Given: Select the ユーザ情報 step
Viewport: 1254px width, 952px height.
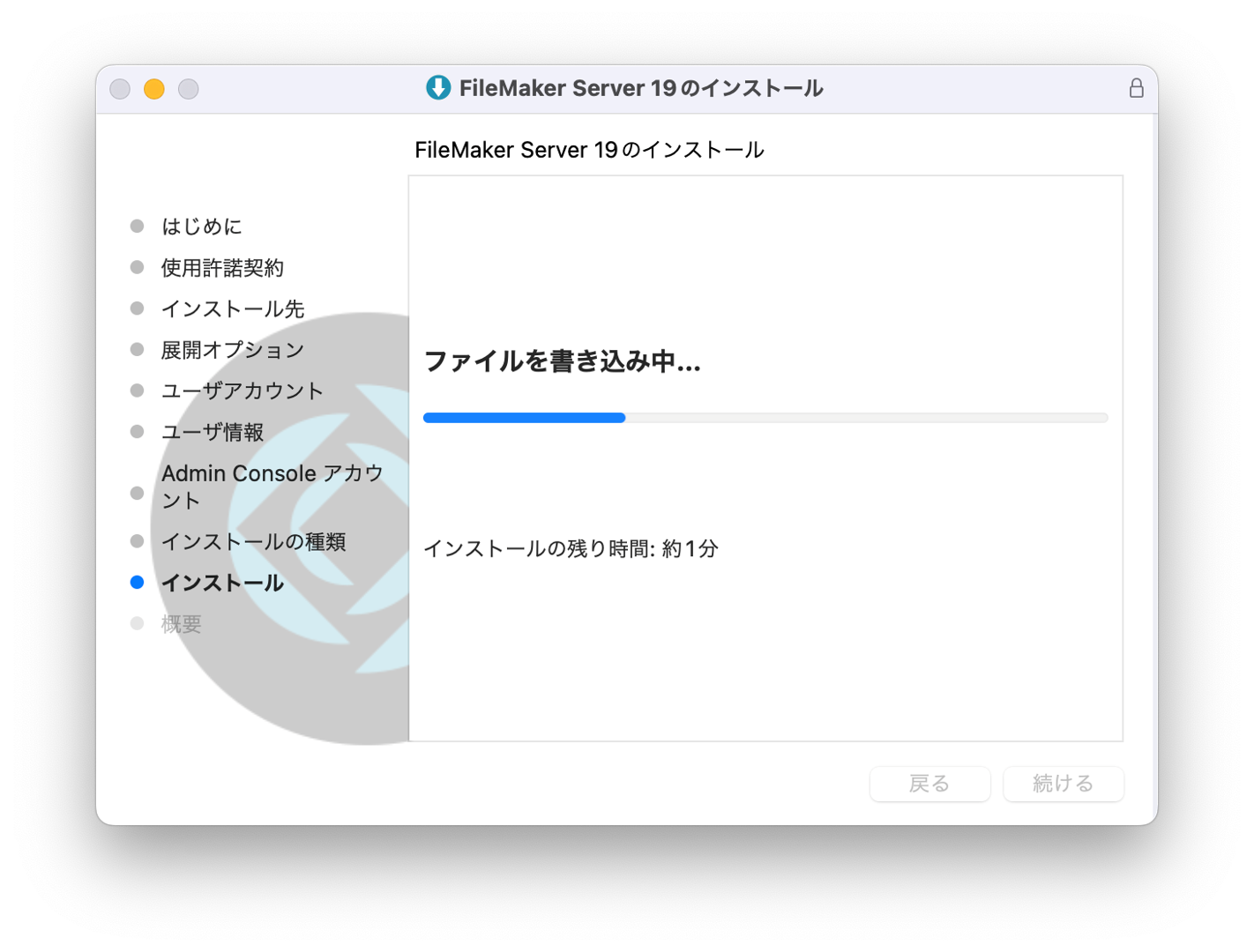Looking at the screenshot, I should [213, 432].
